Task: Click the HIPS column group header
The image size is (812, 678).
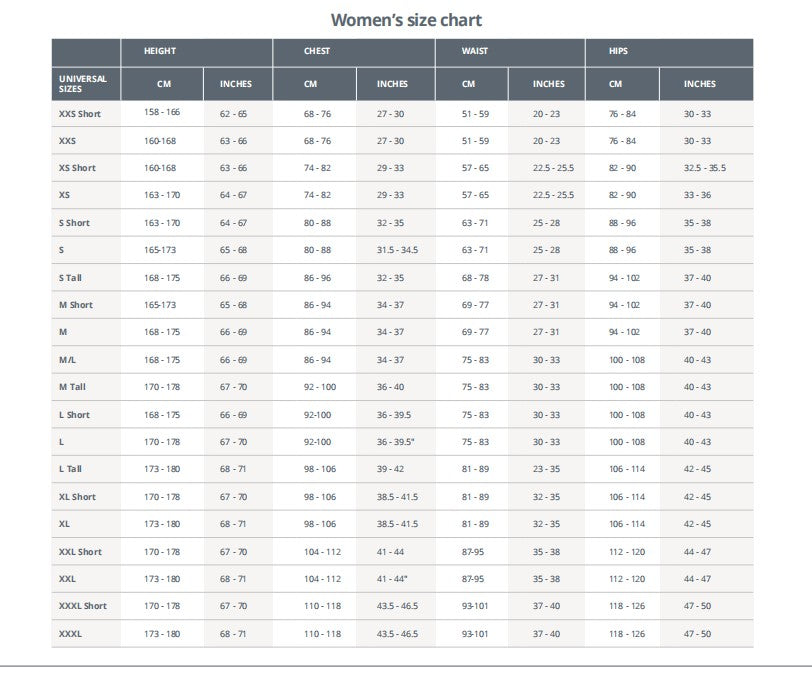Action: [x=619, y=51]
